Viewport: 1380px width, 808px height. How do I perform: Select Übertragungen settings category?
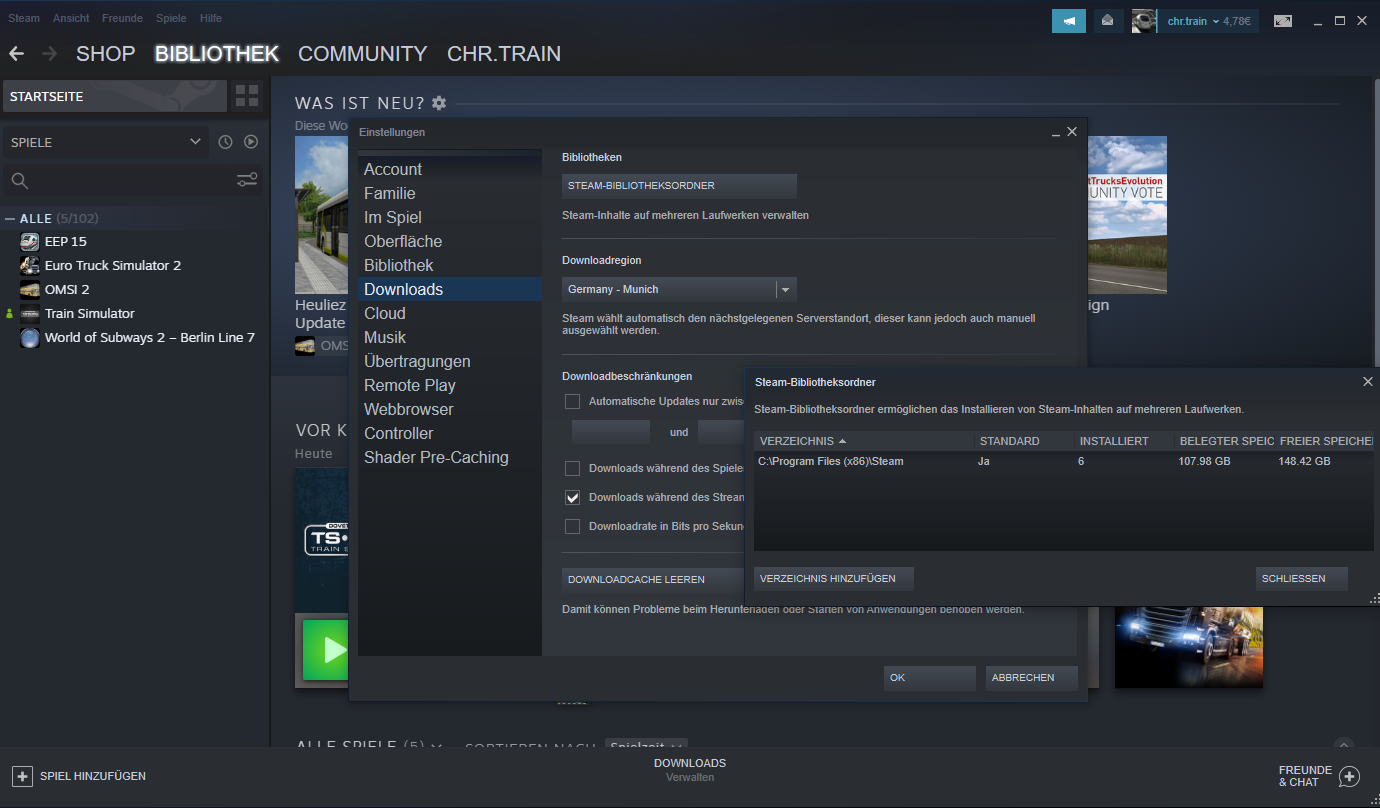coord(450,361)
